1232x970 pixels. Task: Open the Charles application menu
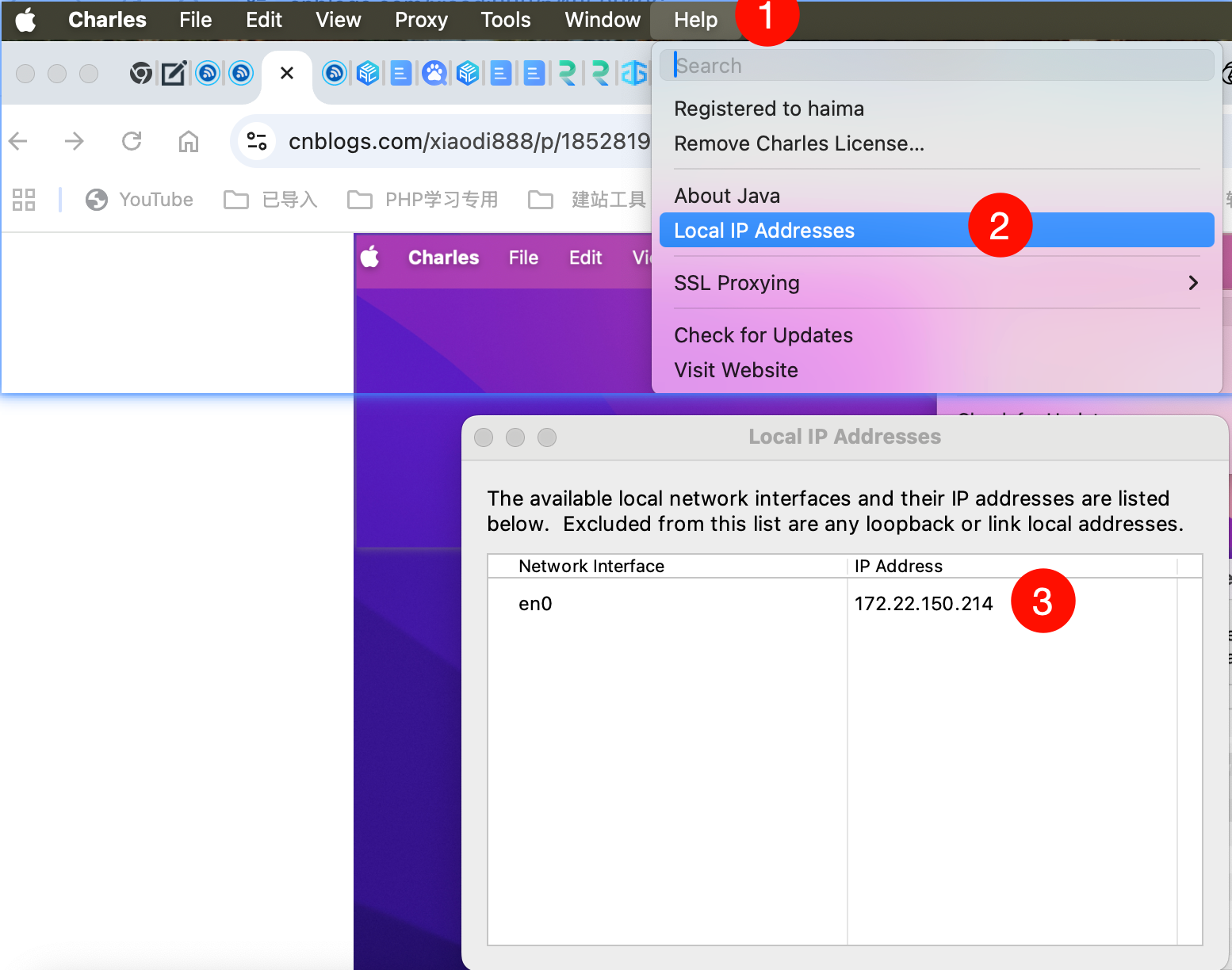coord(107,20)
